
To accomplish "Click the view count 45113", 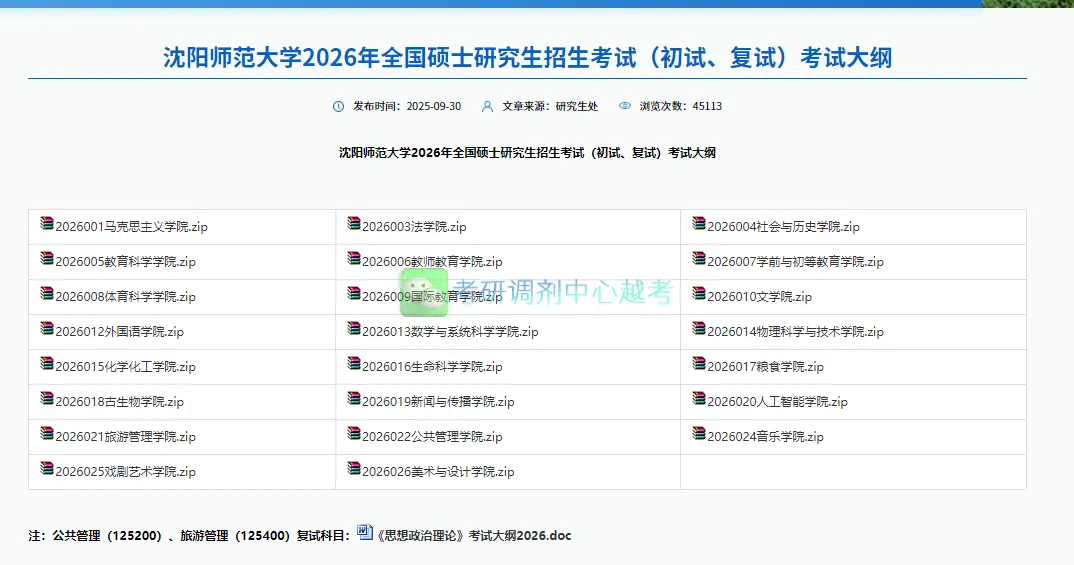I will [707, 106].
